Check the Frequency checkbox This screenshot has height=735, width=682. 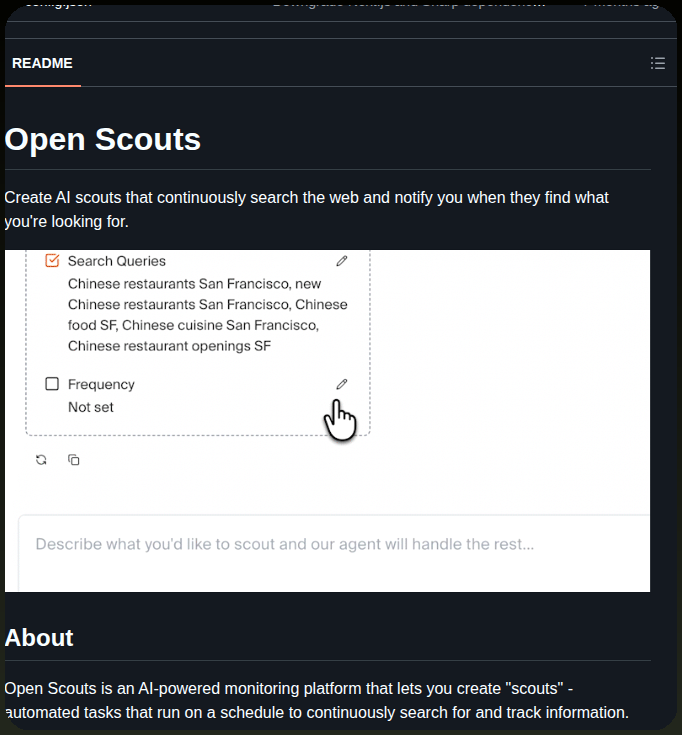pos(52,384)
